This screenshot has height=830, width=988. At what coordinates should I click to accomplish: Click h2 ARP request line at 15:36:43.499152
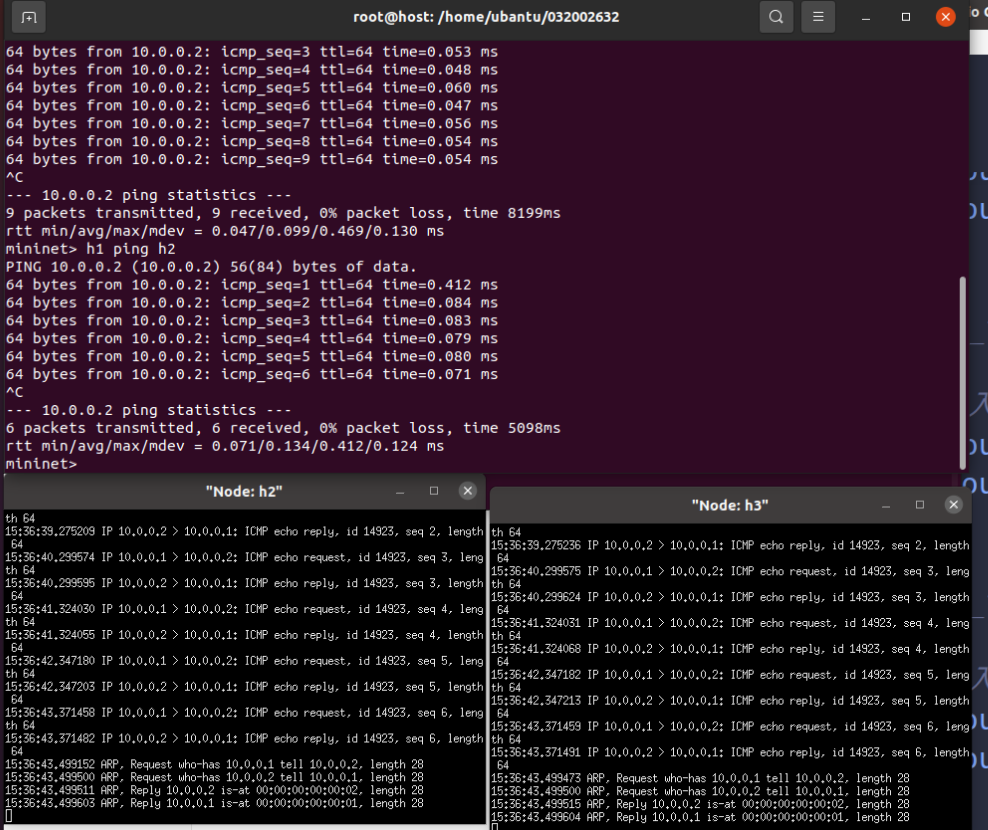pos(214,764)
